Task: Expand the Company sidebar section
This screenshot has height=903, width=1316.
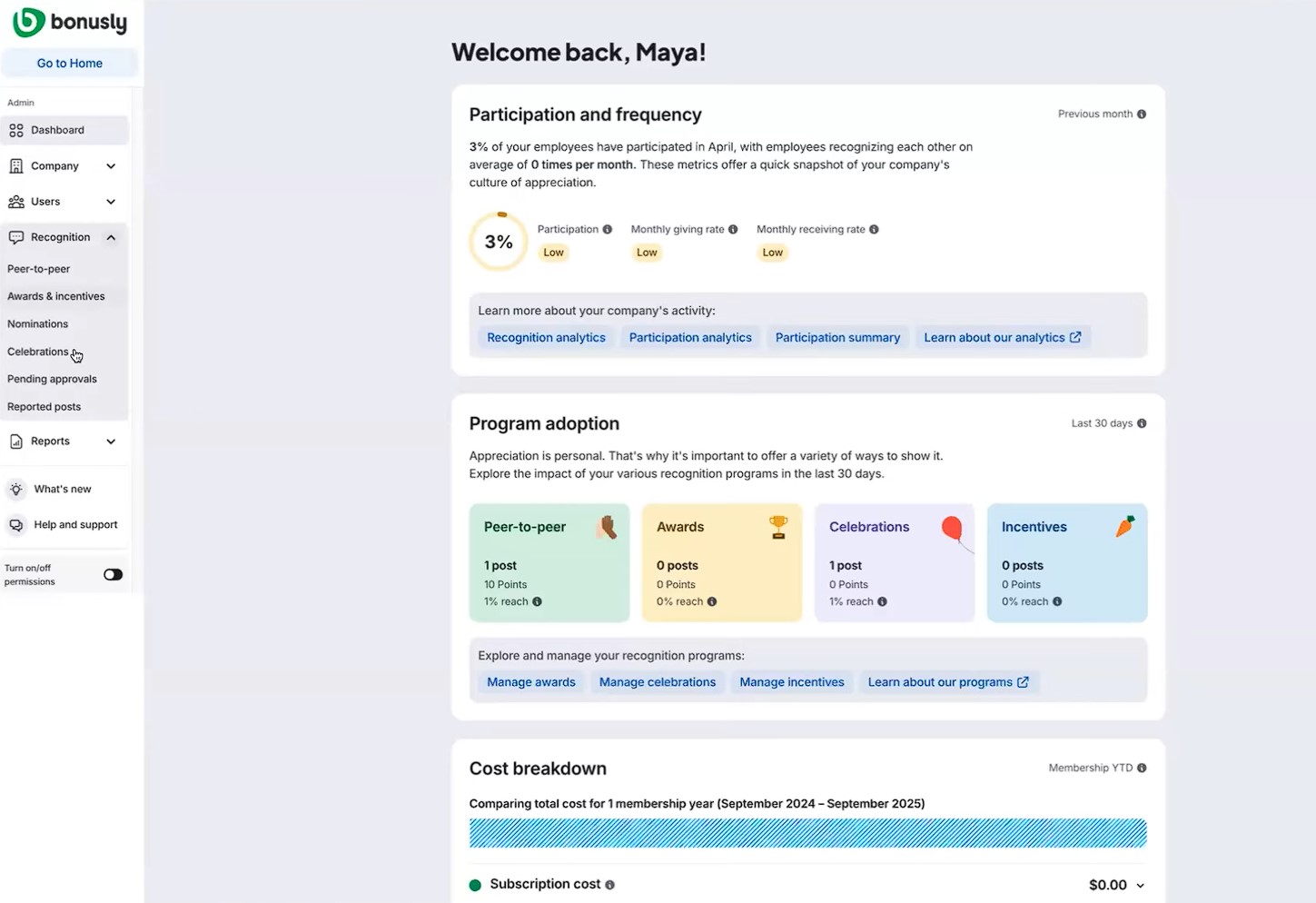Action: click(111, 165)
